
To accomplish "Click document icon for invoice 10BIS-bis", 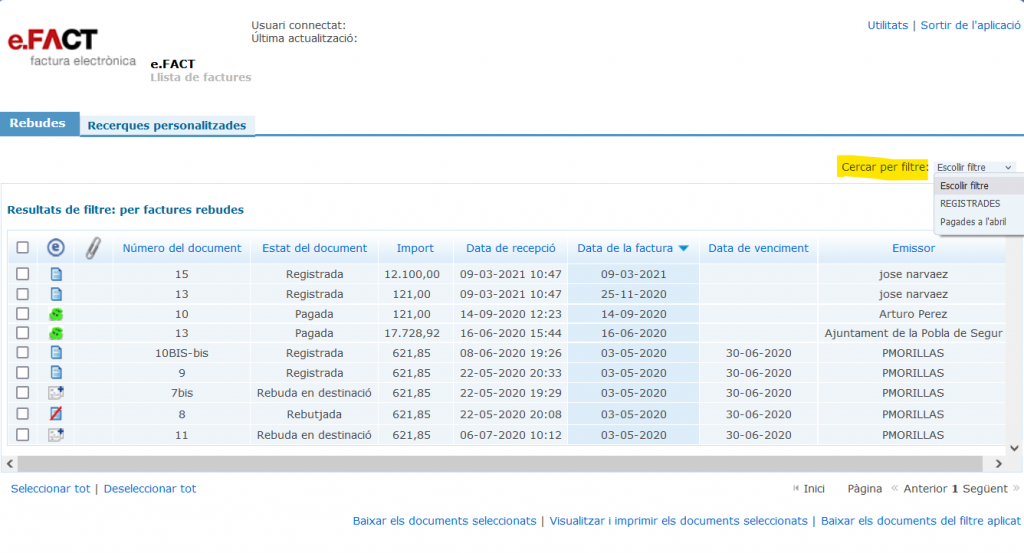I will [x=56, y=353].
